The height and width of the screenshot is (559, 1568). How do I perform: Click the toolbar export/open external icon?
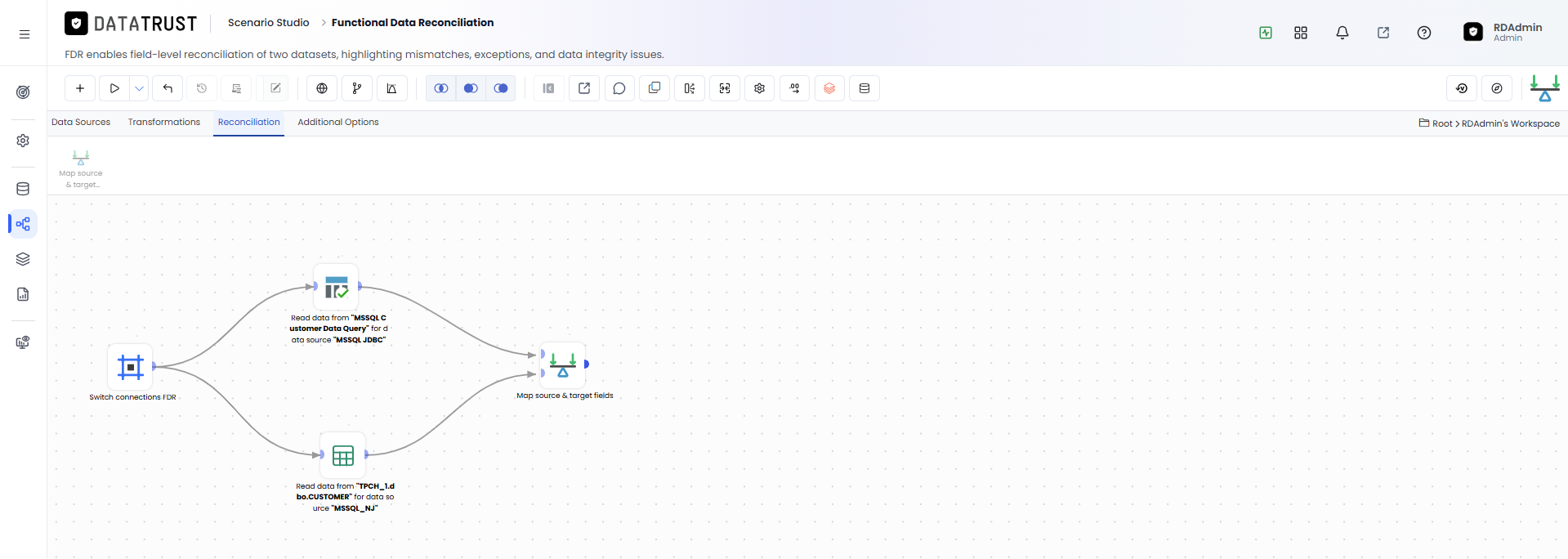pos(584,88)
